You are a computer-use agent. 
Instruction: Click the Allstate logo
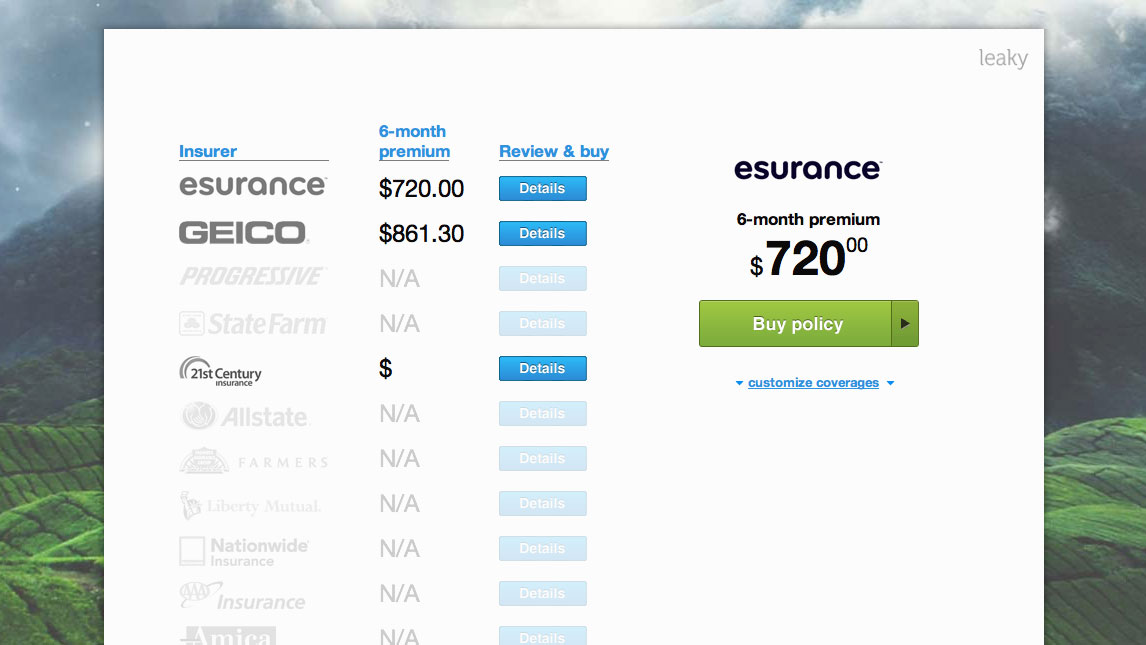pos(245,415)
